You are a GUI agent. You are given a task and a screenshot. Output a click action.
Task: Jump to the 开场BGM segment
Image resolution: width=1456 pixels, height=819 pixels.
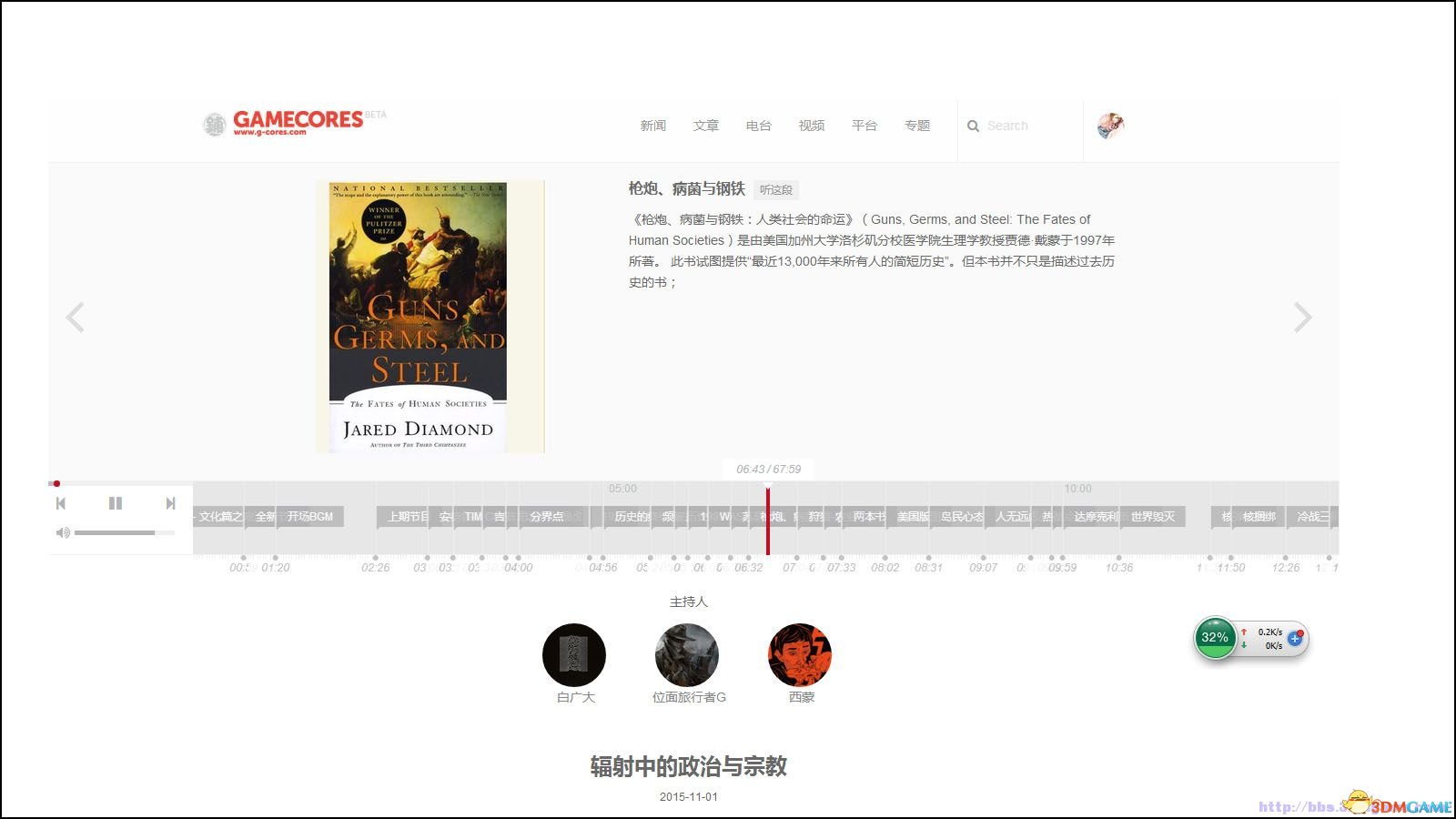310,517
